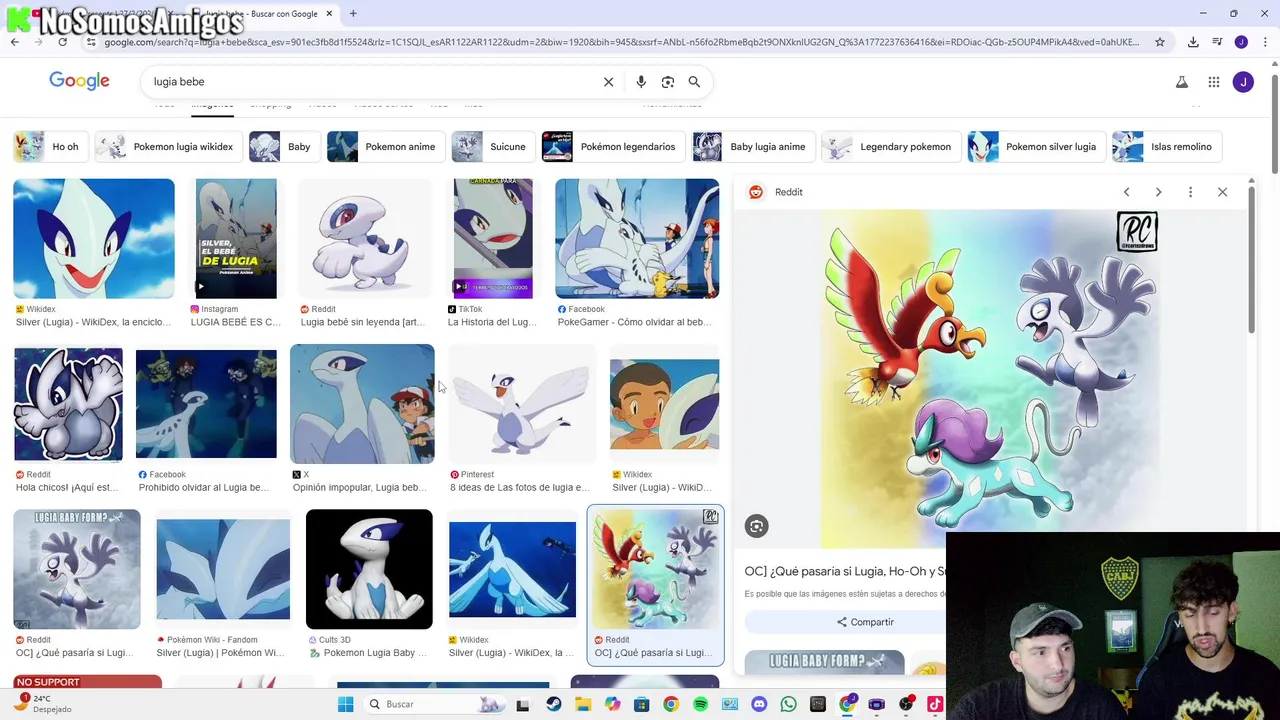
Task: Click the taskbar Buscar search box
Action: coord(435,704)
